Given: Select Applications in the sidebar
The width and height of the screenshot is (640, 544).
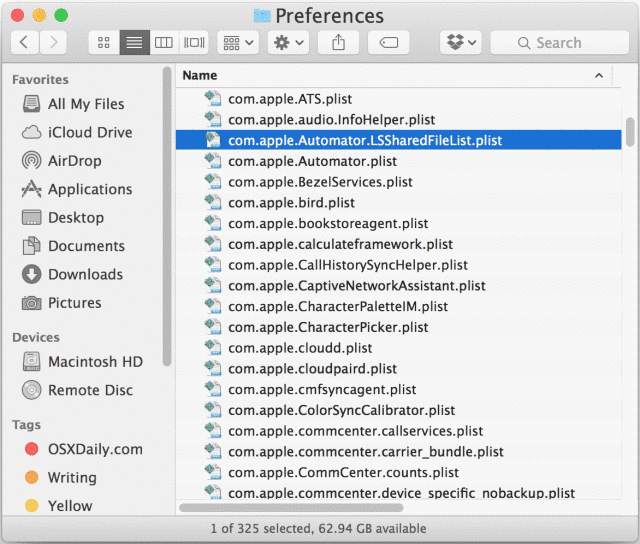Looking at the screenshot, I should (x=89, y=189).
